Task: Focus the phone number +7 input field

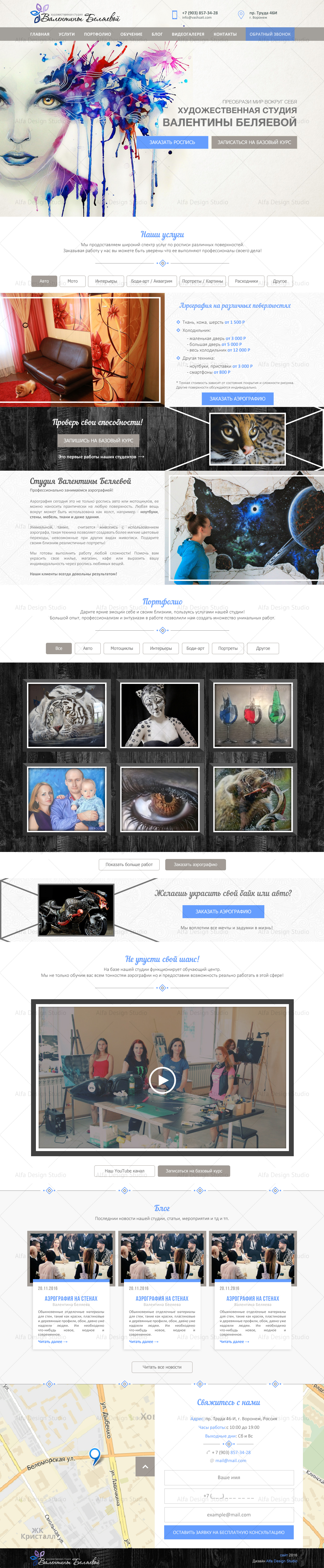Action: click(229, 1496)
